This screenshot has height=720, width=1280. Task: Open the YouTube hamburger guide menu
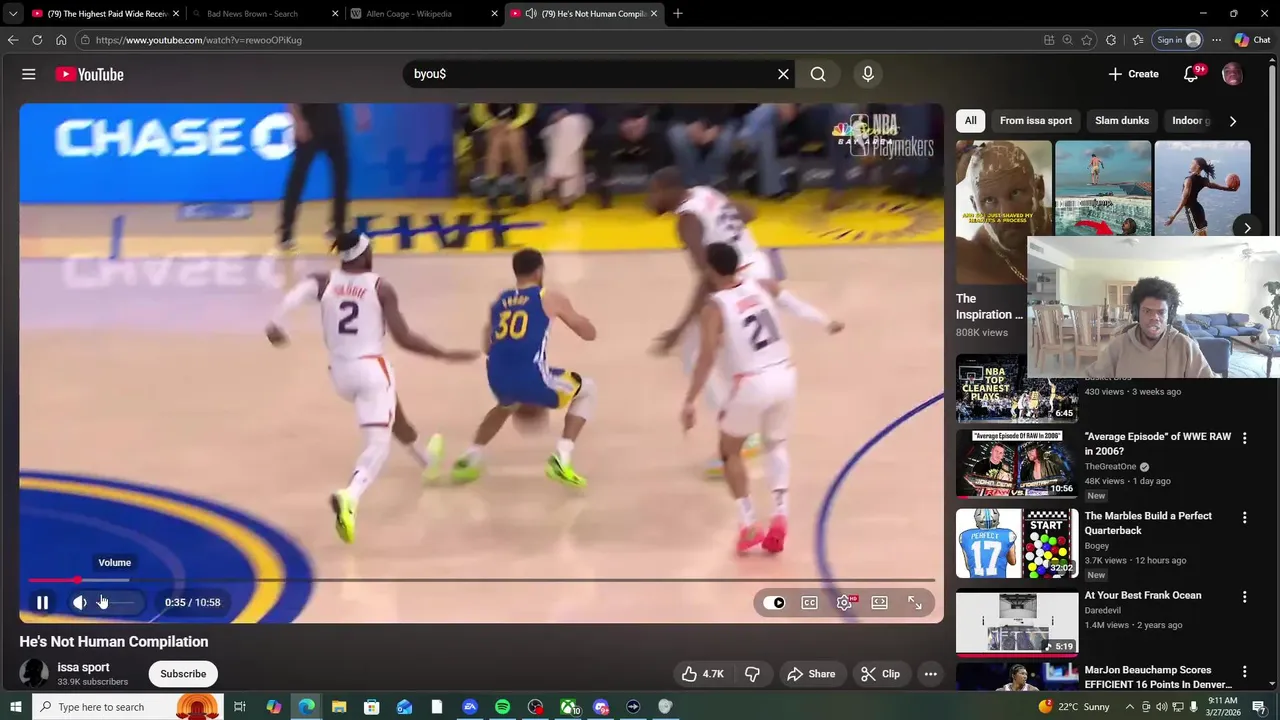tap(29, 74)
